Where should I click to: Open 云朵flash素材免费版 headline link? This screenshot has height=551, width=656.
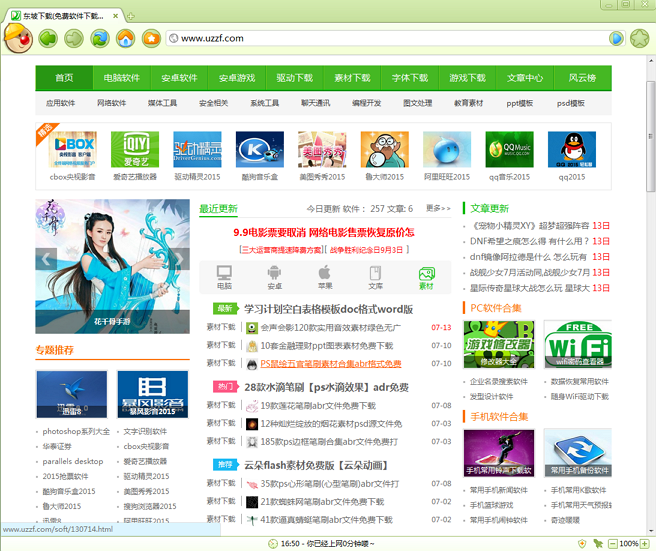[x=317, y=465]
